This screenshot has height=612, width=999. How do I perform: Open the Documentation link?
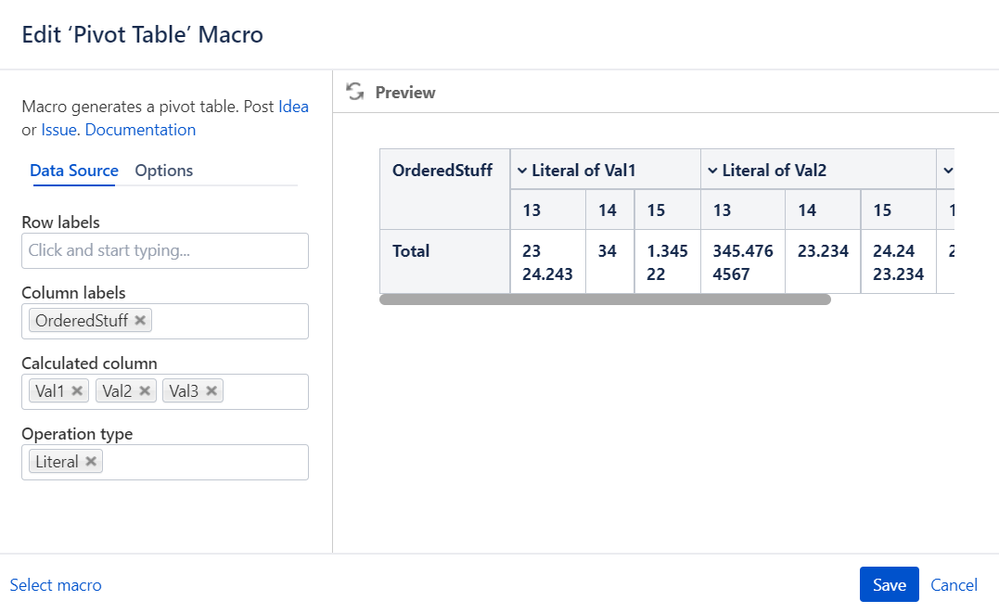tap(141, 130)
